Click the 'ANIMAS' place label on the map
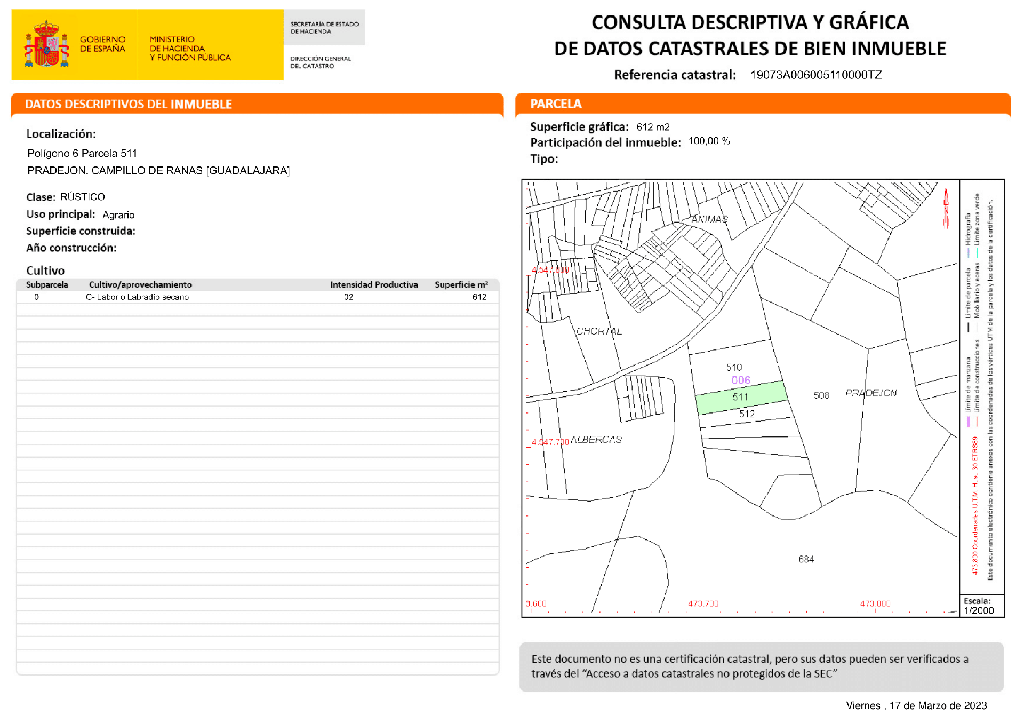This screenshot has width=1024, height=723. click(709, 219)
